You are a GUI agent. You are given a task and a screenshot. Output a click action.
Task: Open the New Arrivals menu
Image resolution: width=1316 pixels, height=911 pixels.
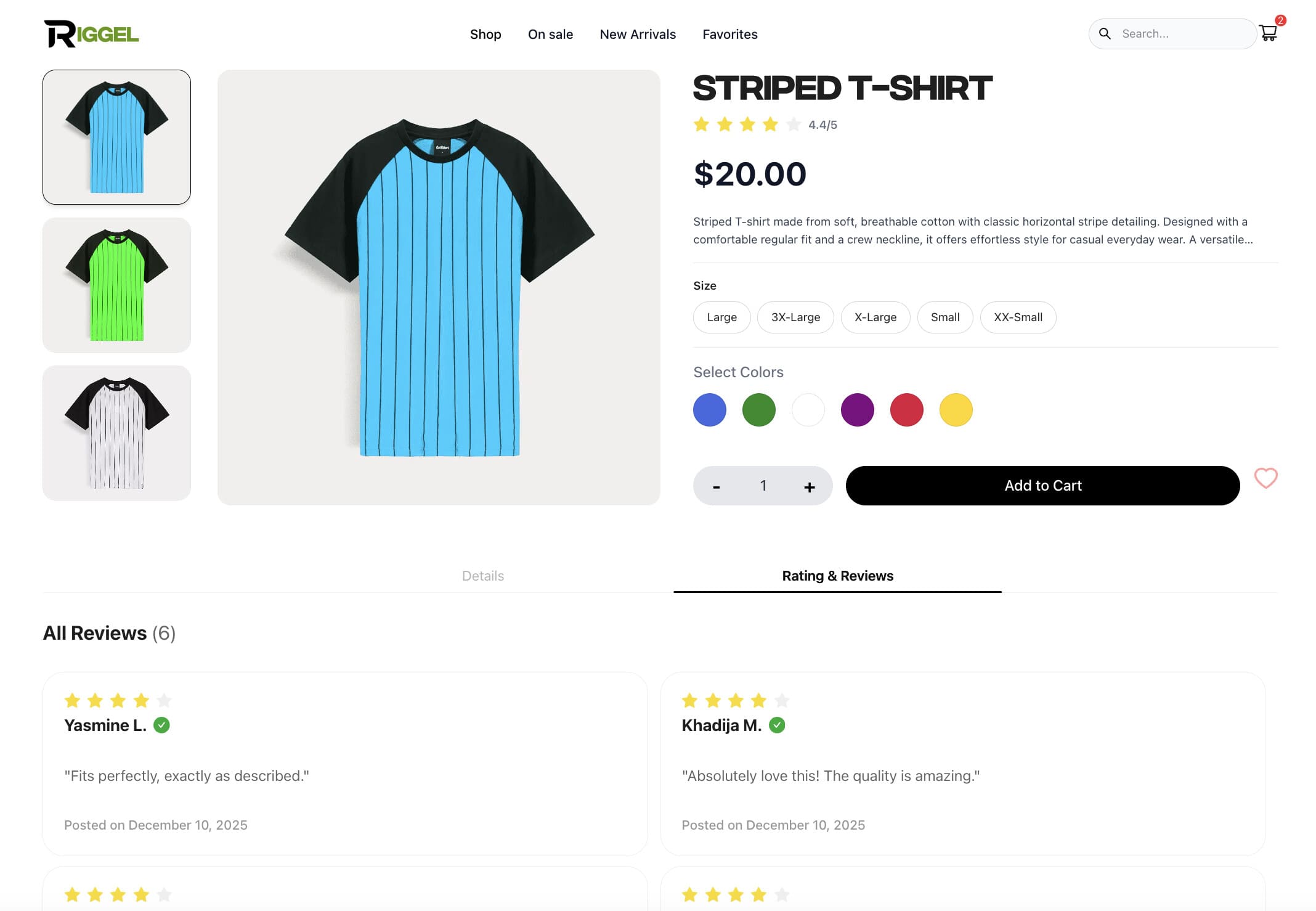(x=638, y=35)
